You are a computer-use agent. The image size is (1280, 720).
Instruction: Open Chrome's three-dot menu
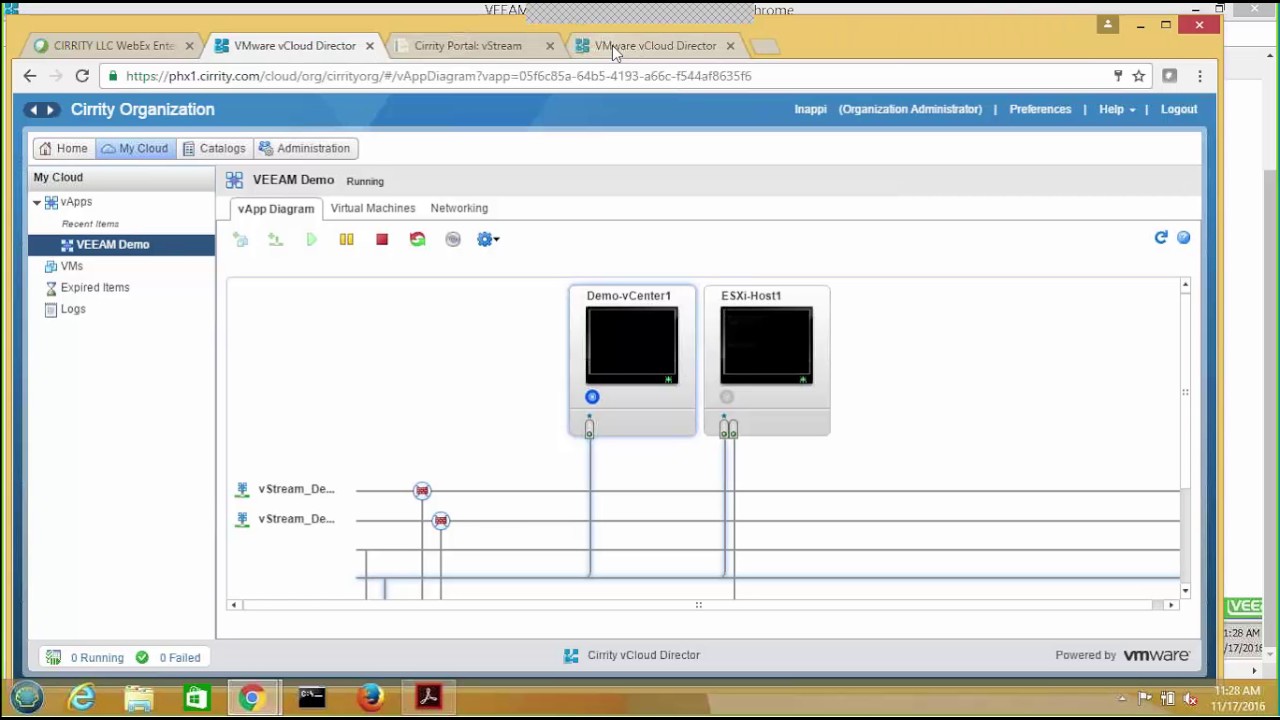(1200, 76)
